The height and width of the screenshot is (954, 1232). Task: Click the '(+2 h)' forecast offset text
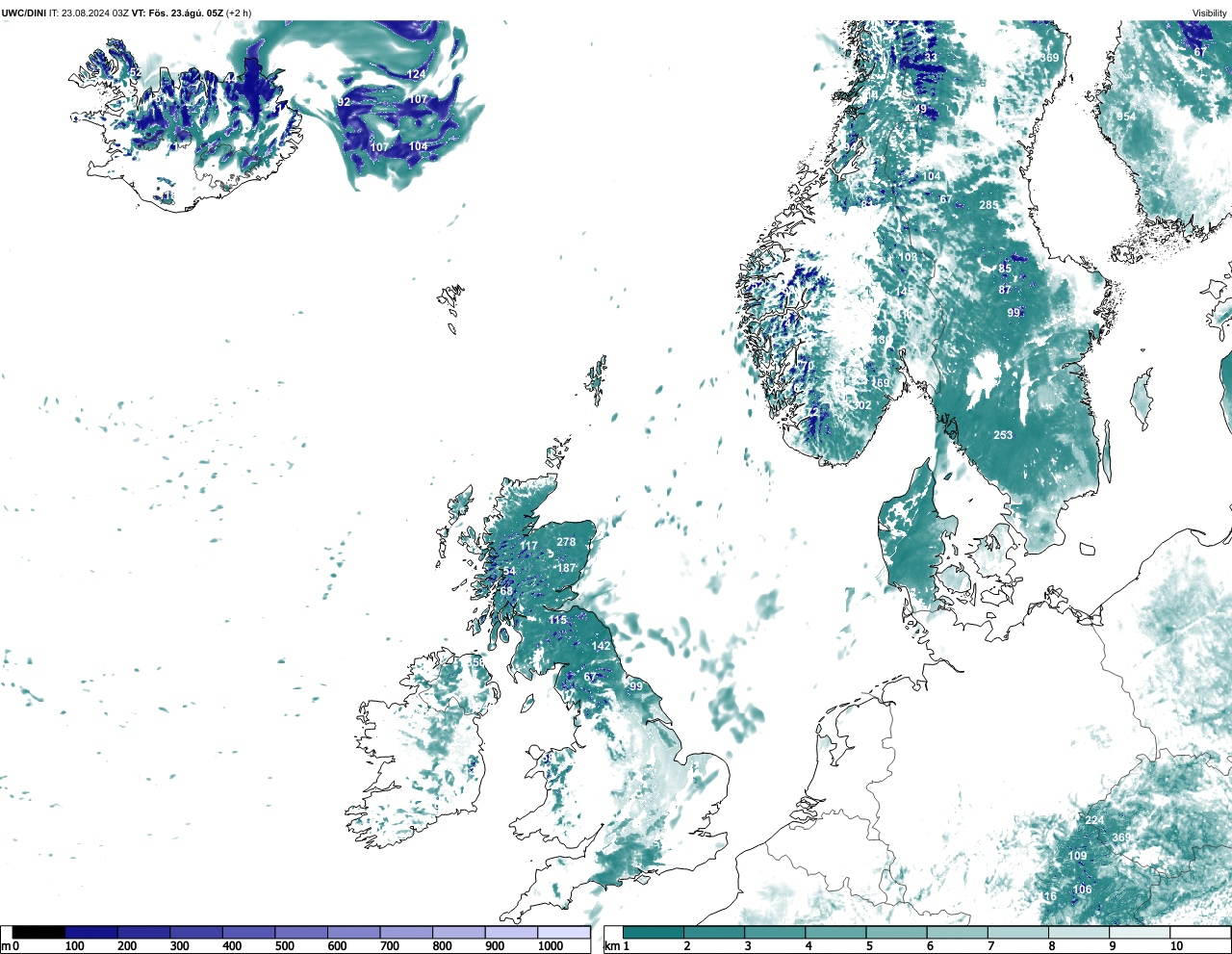239,13
